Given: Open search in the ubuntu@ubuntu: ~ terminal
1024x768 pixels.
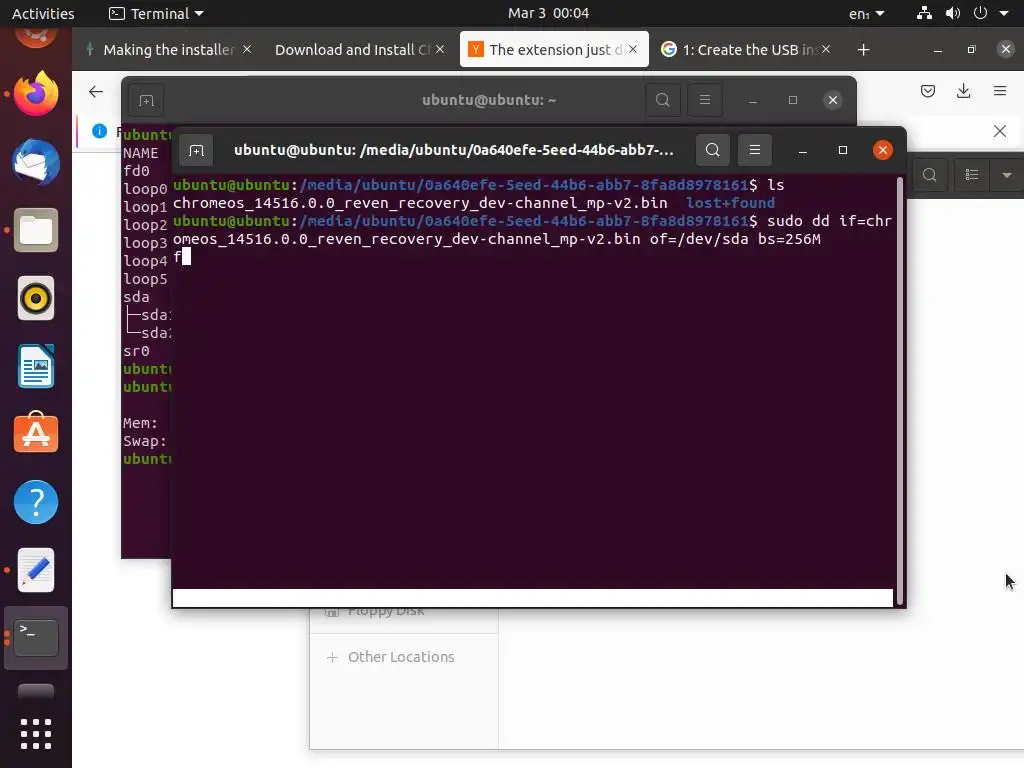Looking at the screenshot, I should coord(662,100).
